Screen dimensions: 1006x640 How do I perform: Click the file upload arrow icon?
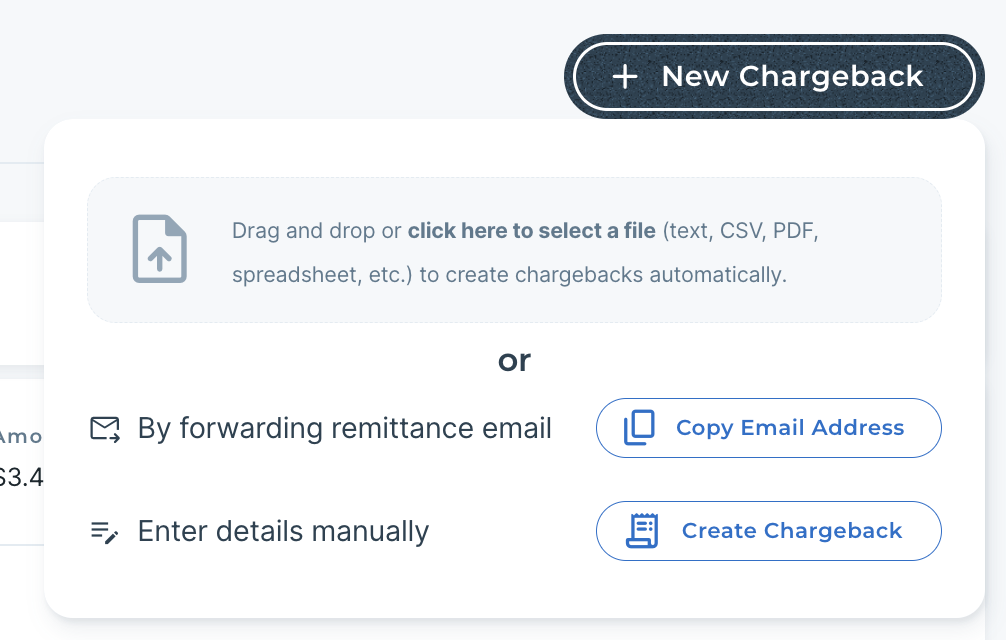[x=160, y=249]
